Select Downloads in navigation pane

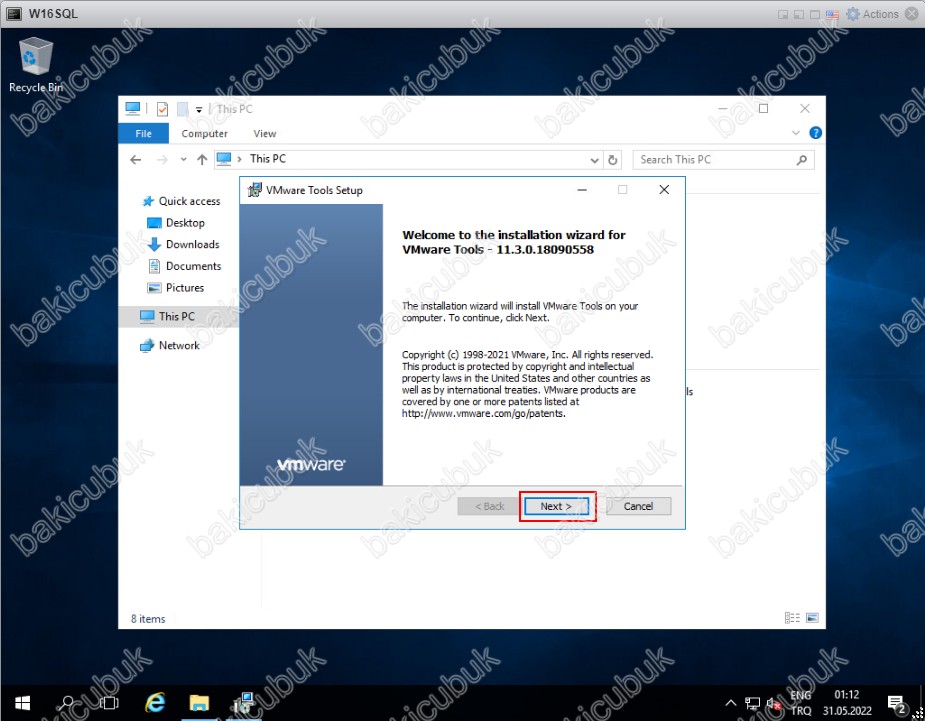click(x=183, y=244)
